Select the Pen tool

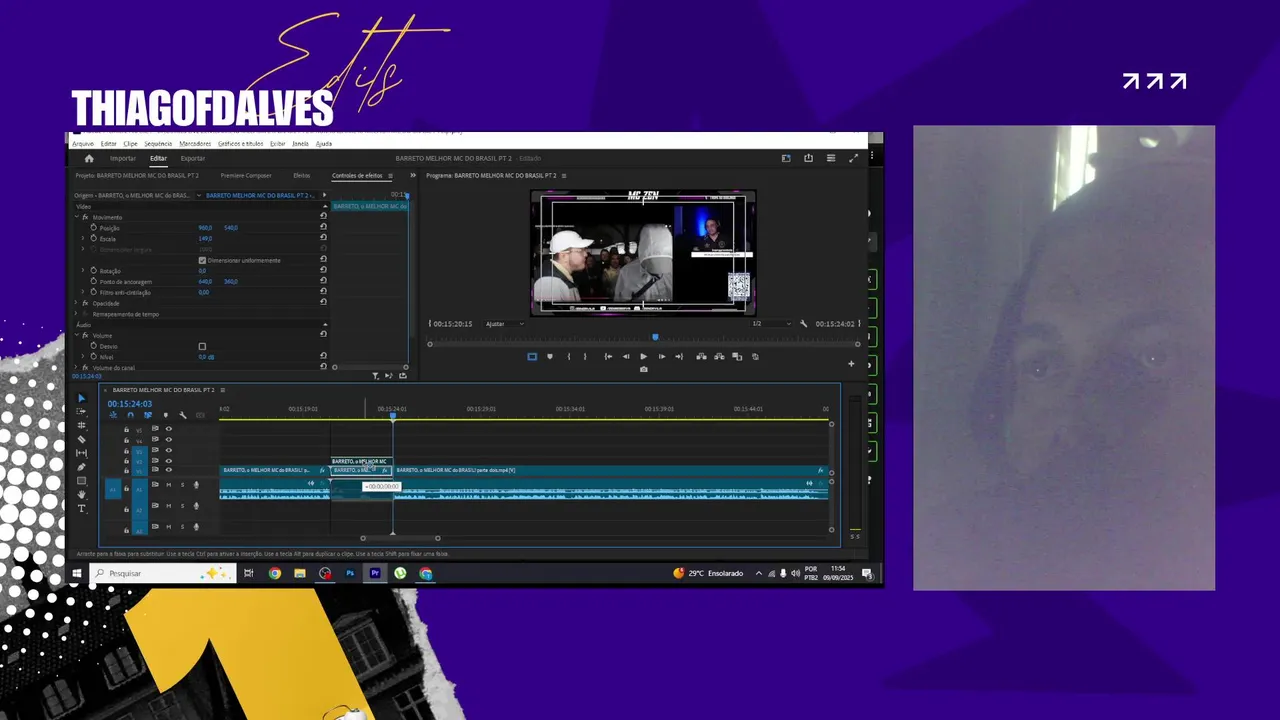[81, 467]
